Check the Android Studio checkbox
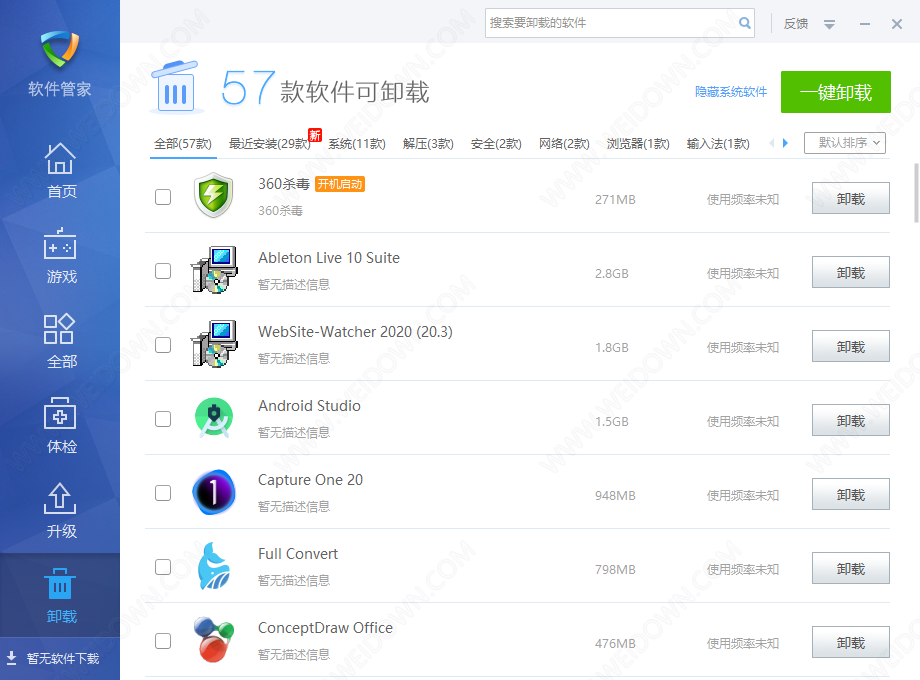Screen dimensions: 920x680 163,419
